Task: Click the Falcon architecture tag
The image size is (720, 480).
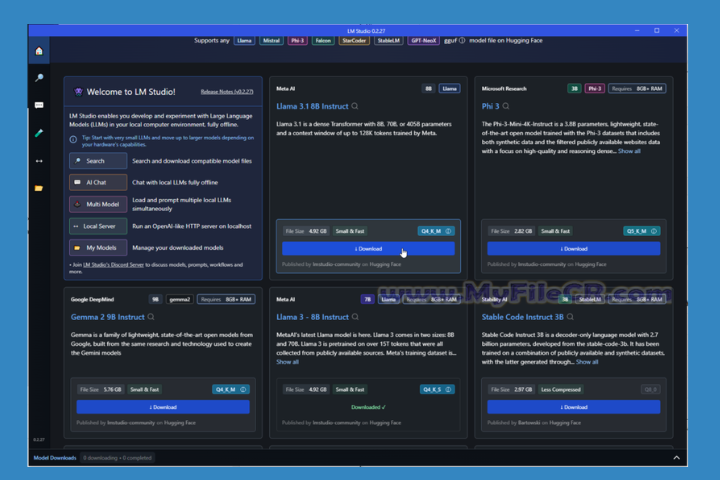Action: (x=323, y=40)
